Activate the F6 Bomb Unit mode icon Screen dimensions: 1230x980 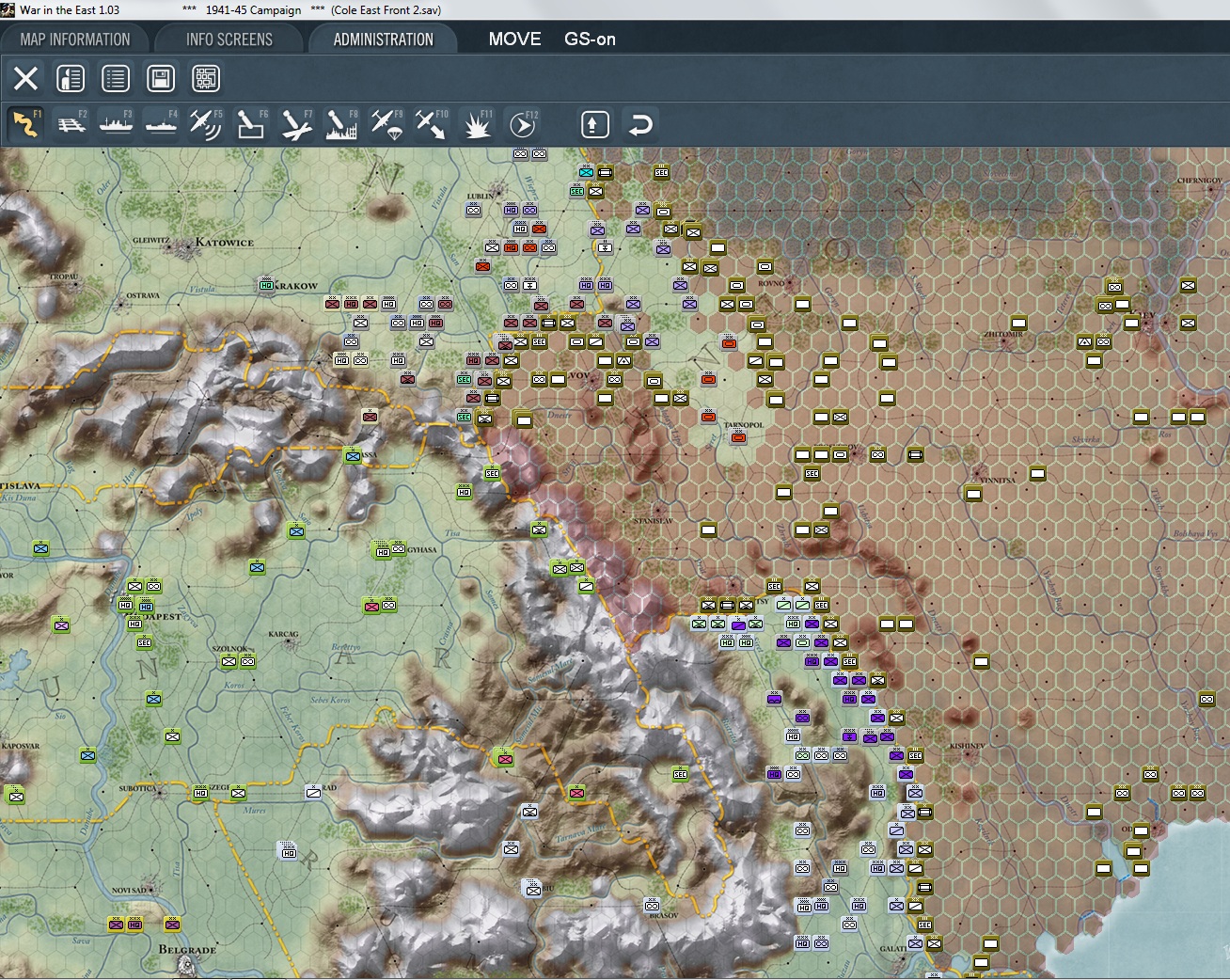click(251, 124)
